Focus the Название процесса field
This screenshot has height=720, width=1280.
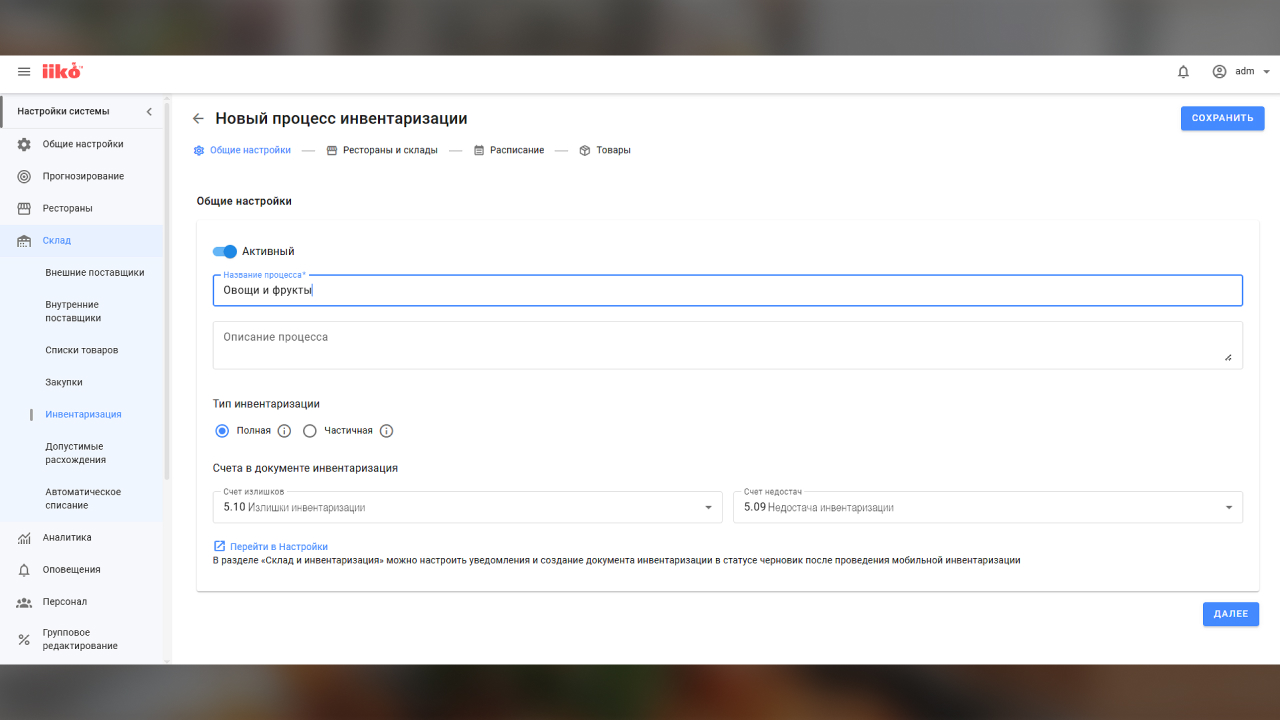coord(728,290)
